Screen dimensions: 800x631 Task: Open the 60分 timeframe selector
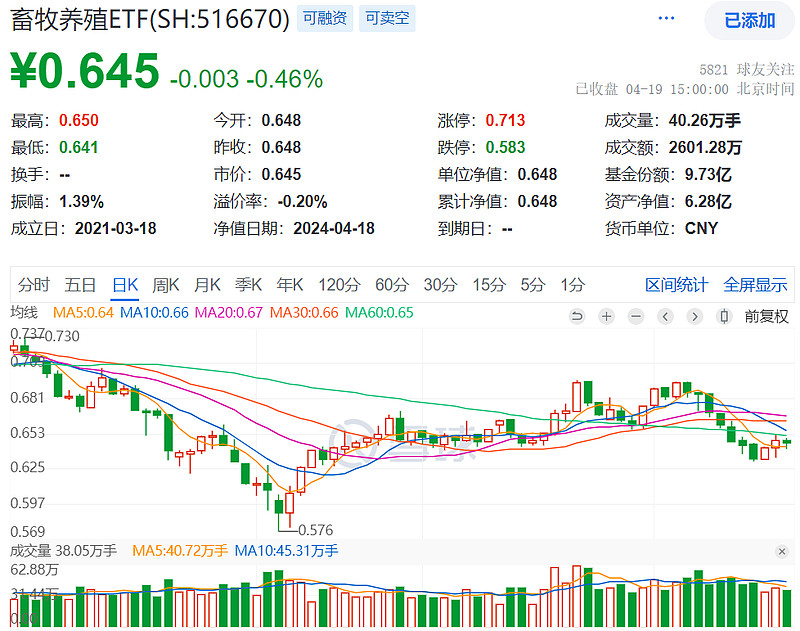388,284
